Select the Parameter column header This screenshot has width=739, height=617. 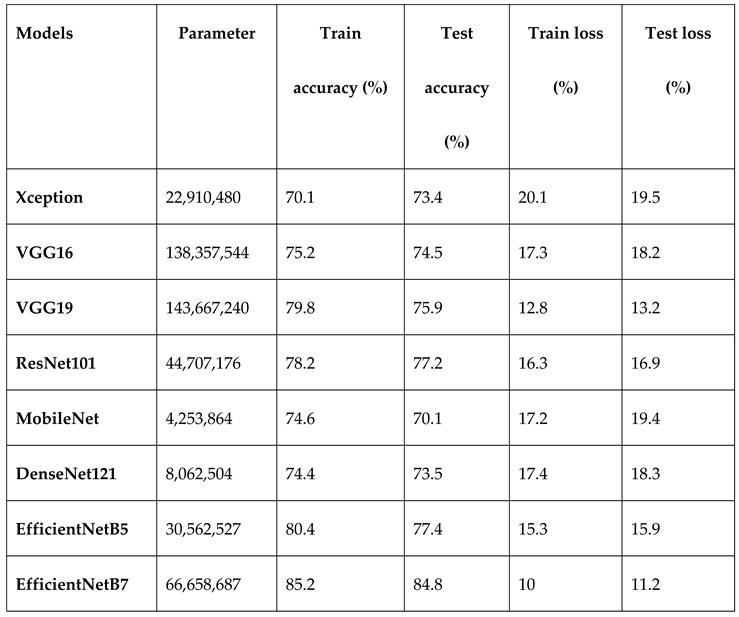click(216, 33)
